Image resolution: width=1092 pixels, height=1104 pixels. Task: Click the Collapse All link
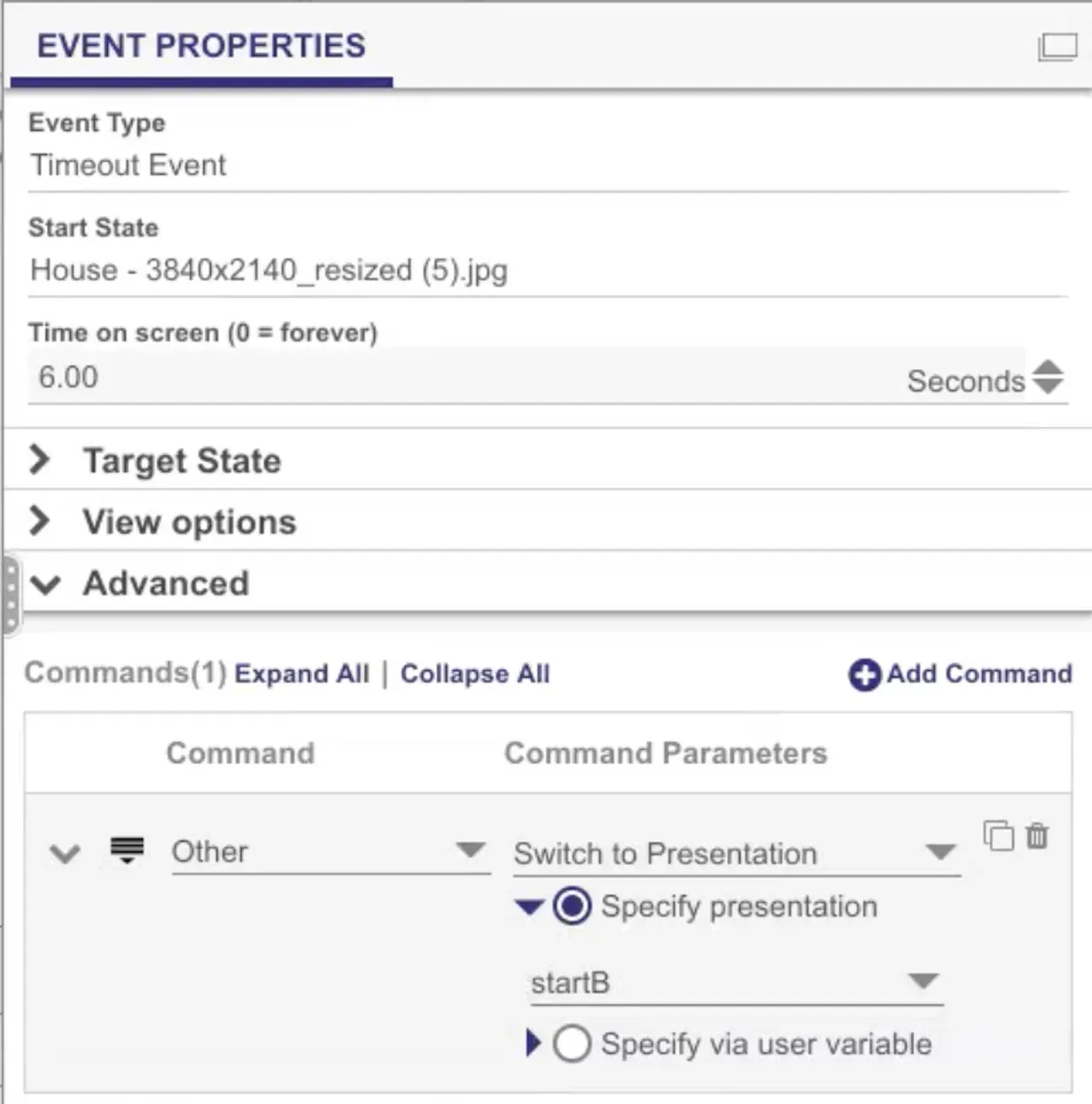[475, 674]
